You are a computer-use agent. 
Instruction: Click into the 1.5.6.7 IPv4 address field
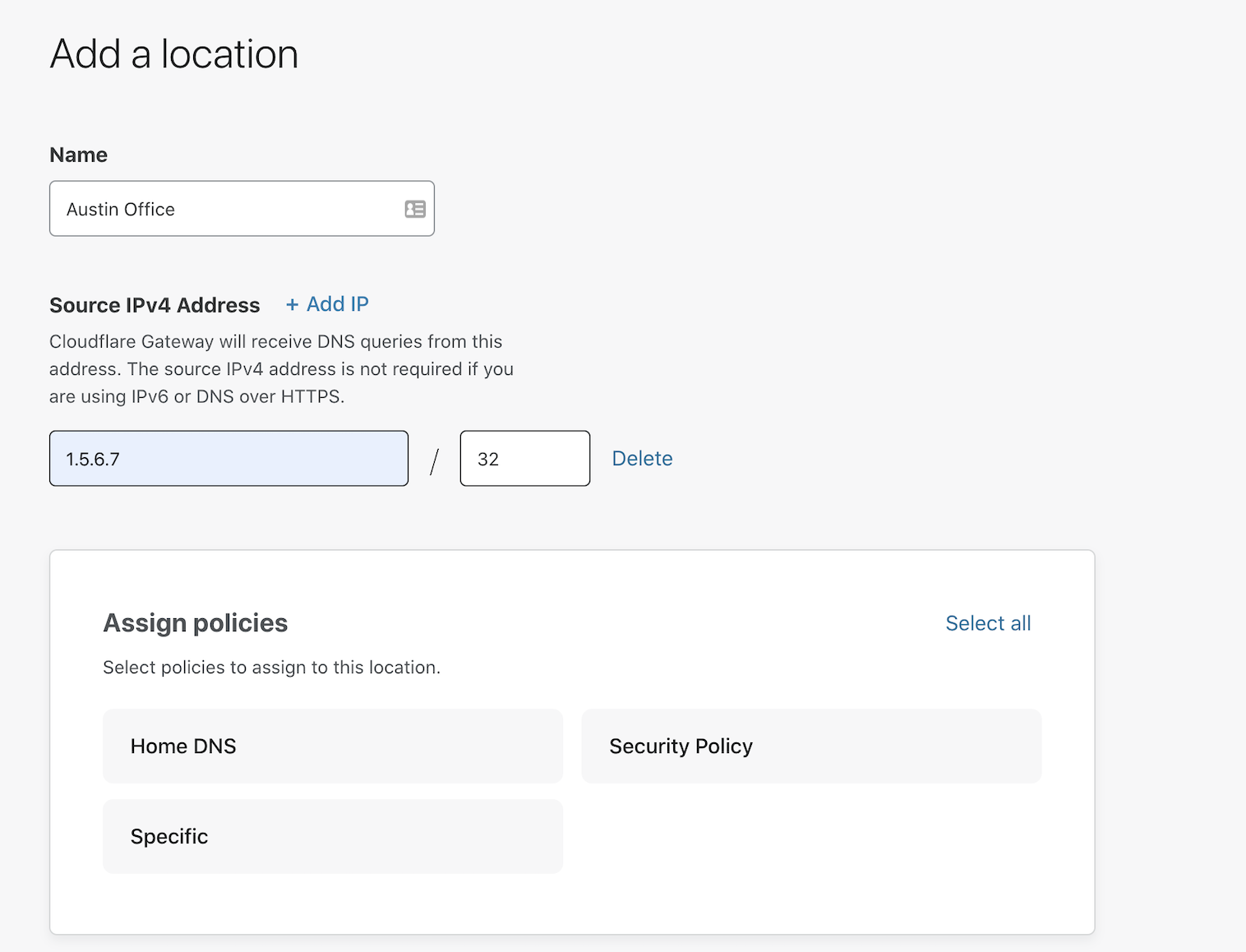tap(228, 459)
